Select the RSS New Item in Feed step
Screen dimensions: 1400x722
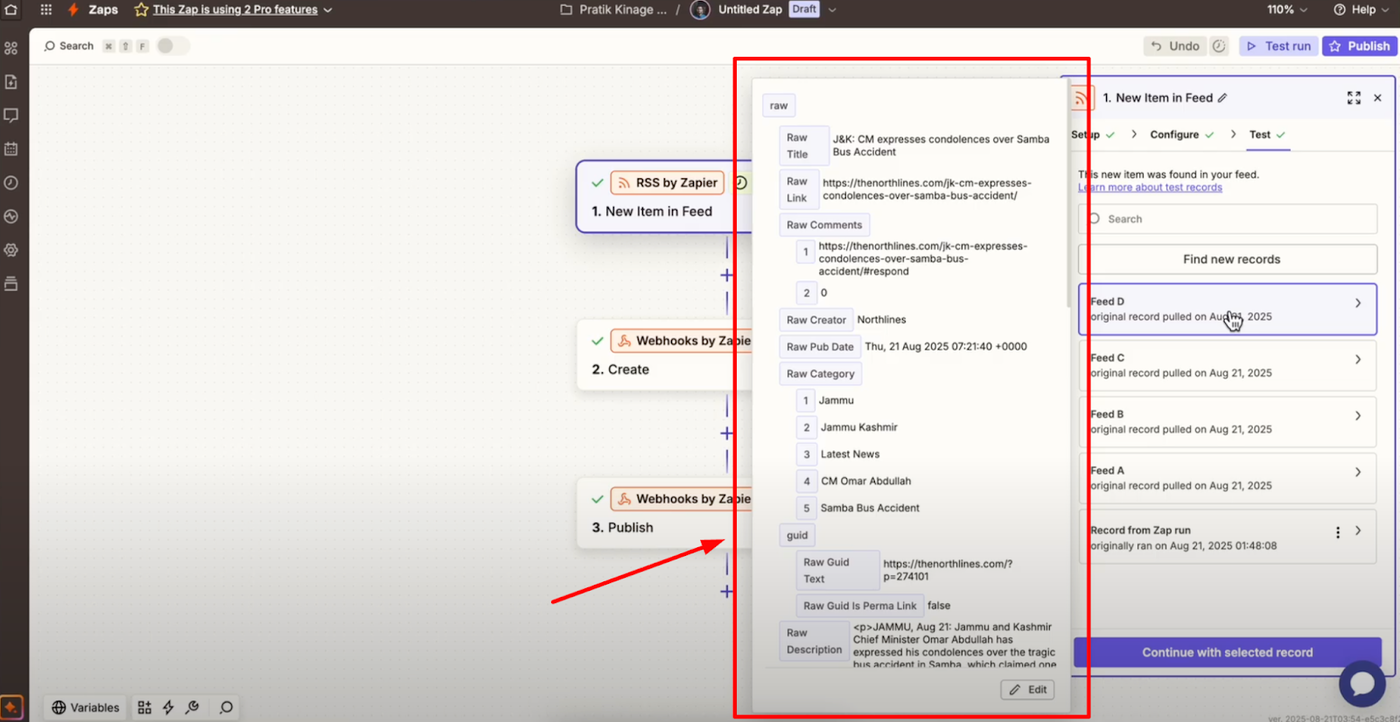[663, 197]
